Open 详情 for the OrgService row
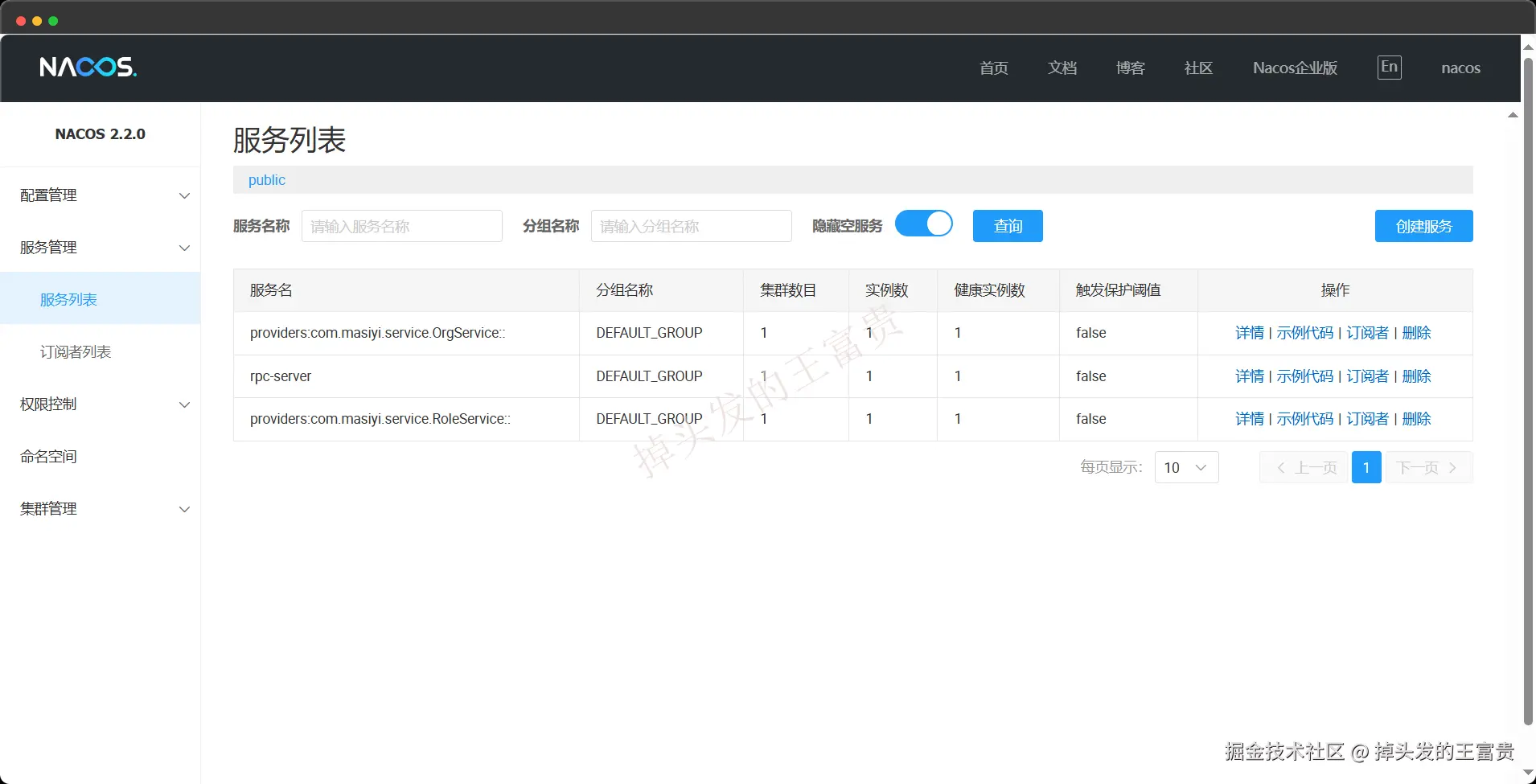Image resolution: width=1536 pixels, height=784 pixels. (1250, 333)
